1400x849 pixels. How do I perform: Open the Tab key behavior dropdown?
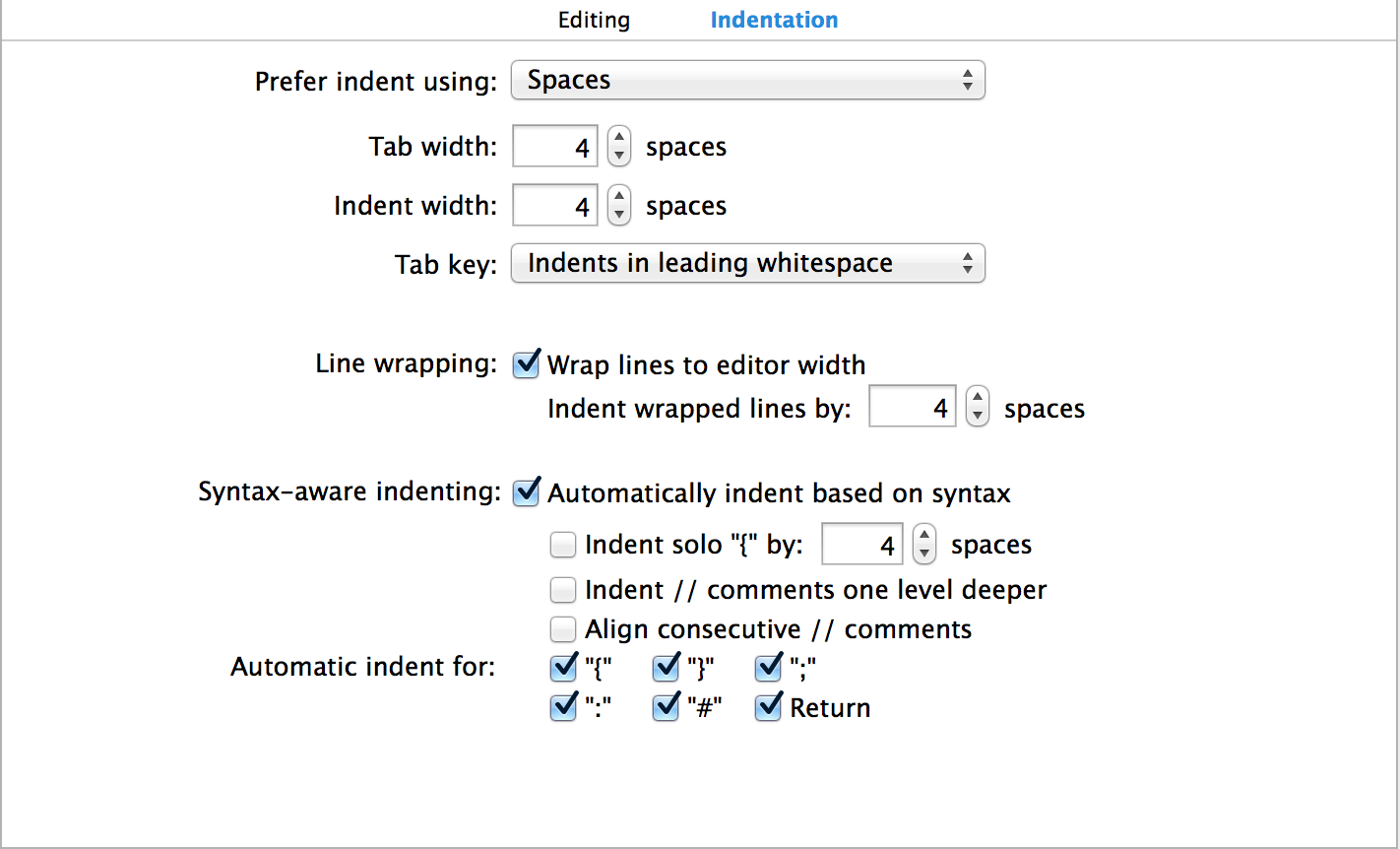click(748, 264)
